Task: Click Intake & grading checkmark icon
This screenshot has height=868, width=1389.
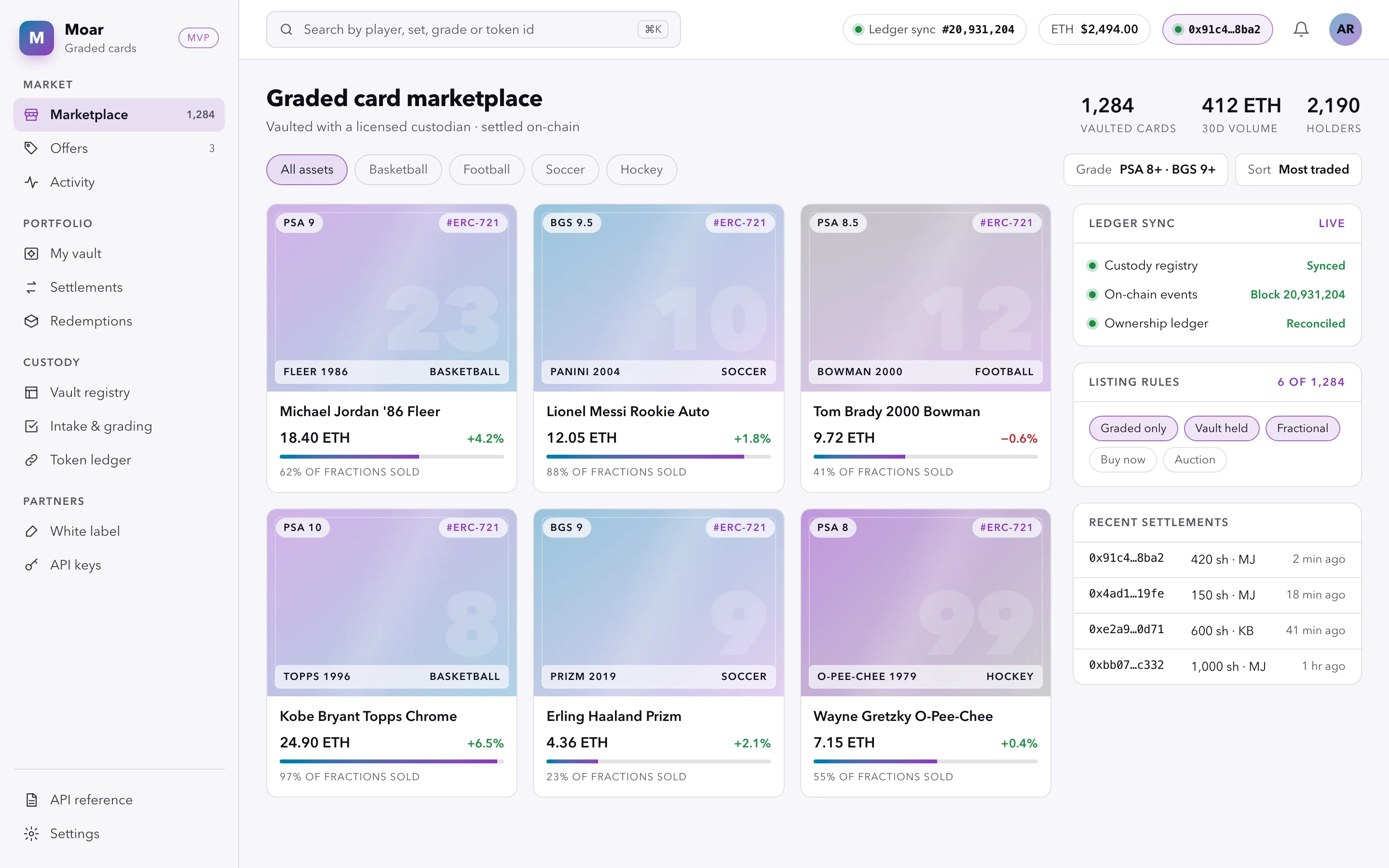Action: click(x=31, y=426)
